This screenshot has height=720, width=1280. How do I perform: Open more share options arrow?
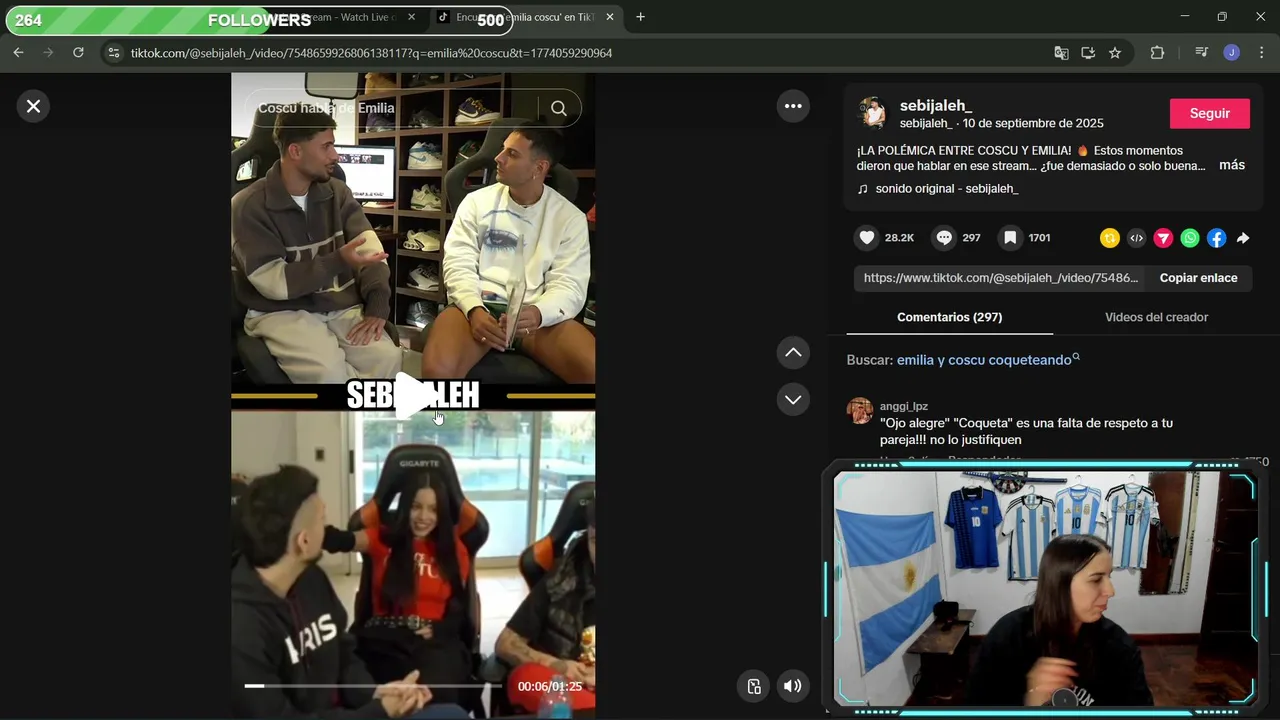click(1243, 238)
